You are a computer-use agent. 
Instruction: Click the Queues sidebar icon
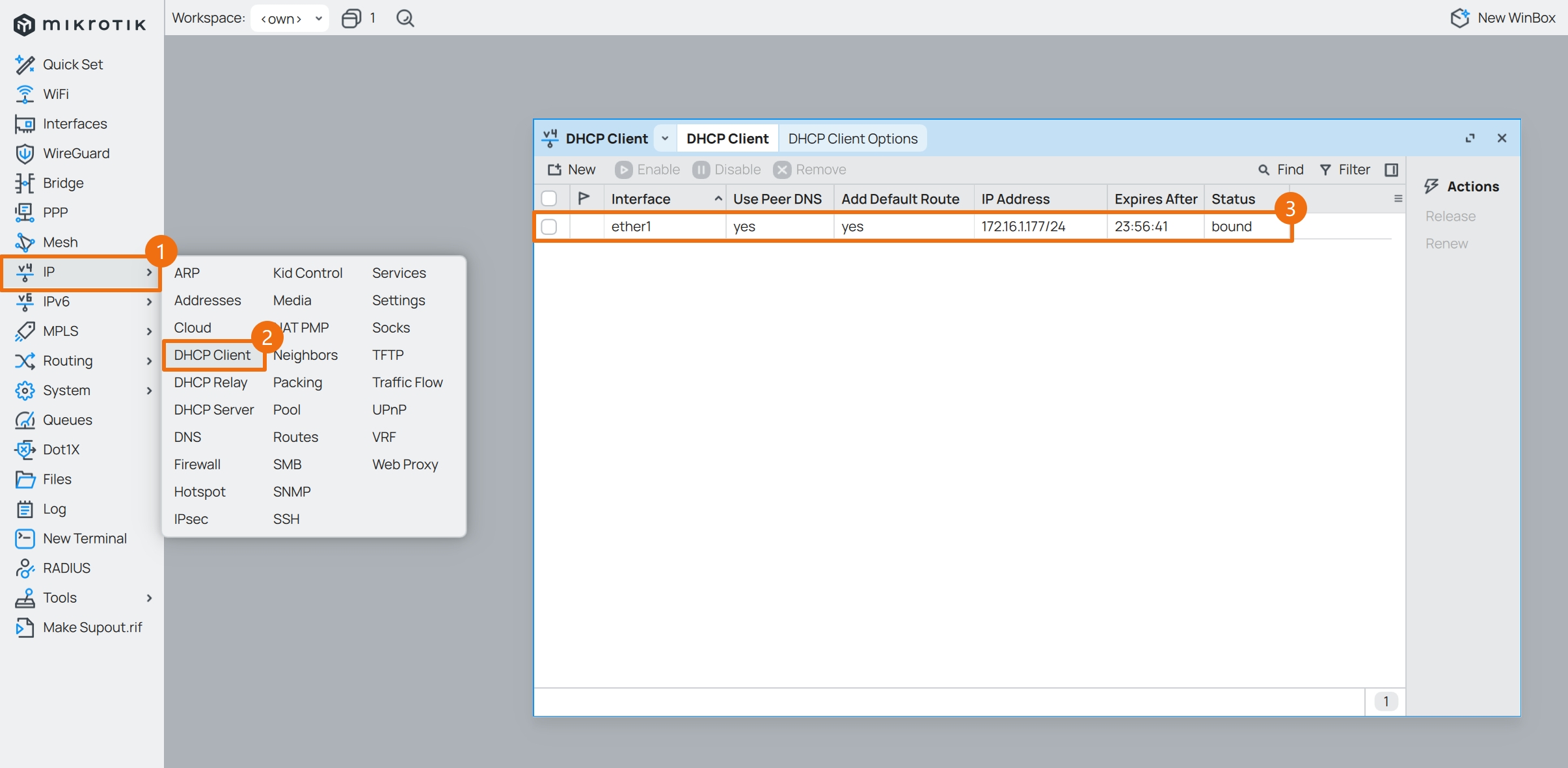tap(25, 420)
